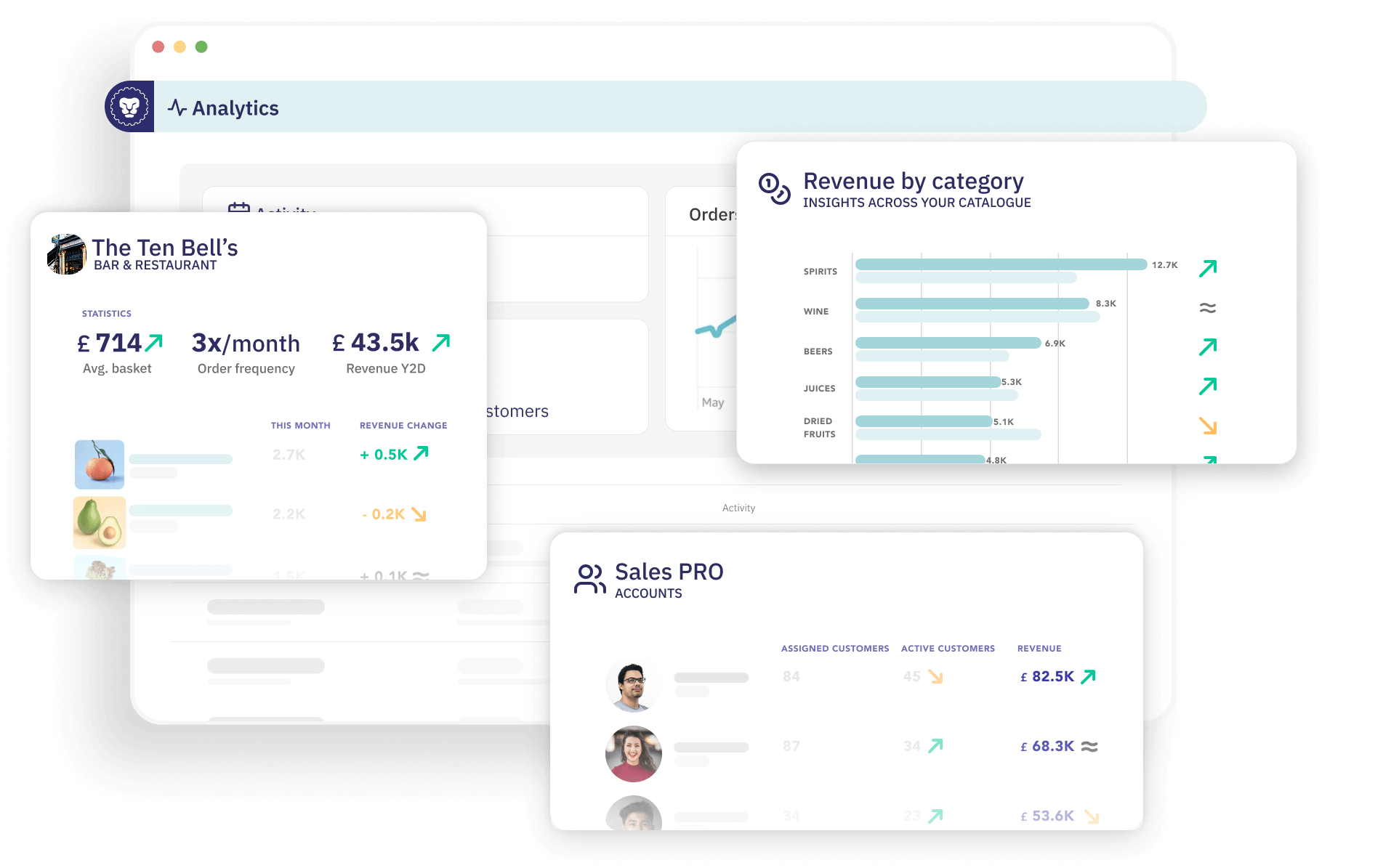Select the avocado and pear product thumbnail
This screenshot has width=1399, height=868.
(x=100, y=522)
